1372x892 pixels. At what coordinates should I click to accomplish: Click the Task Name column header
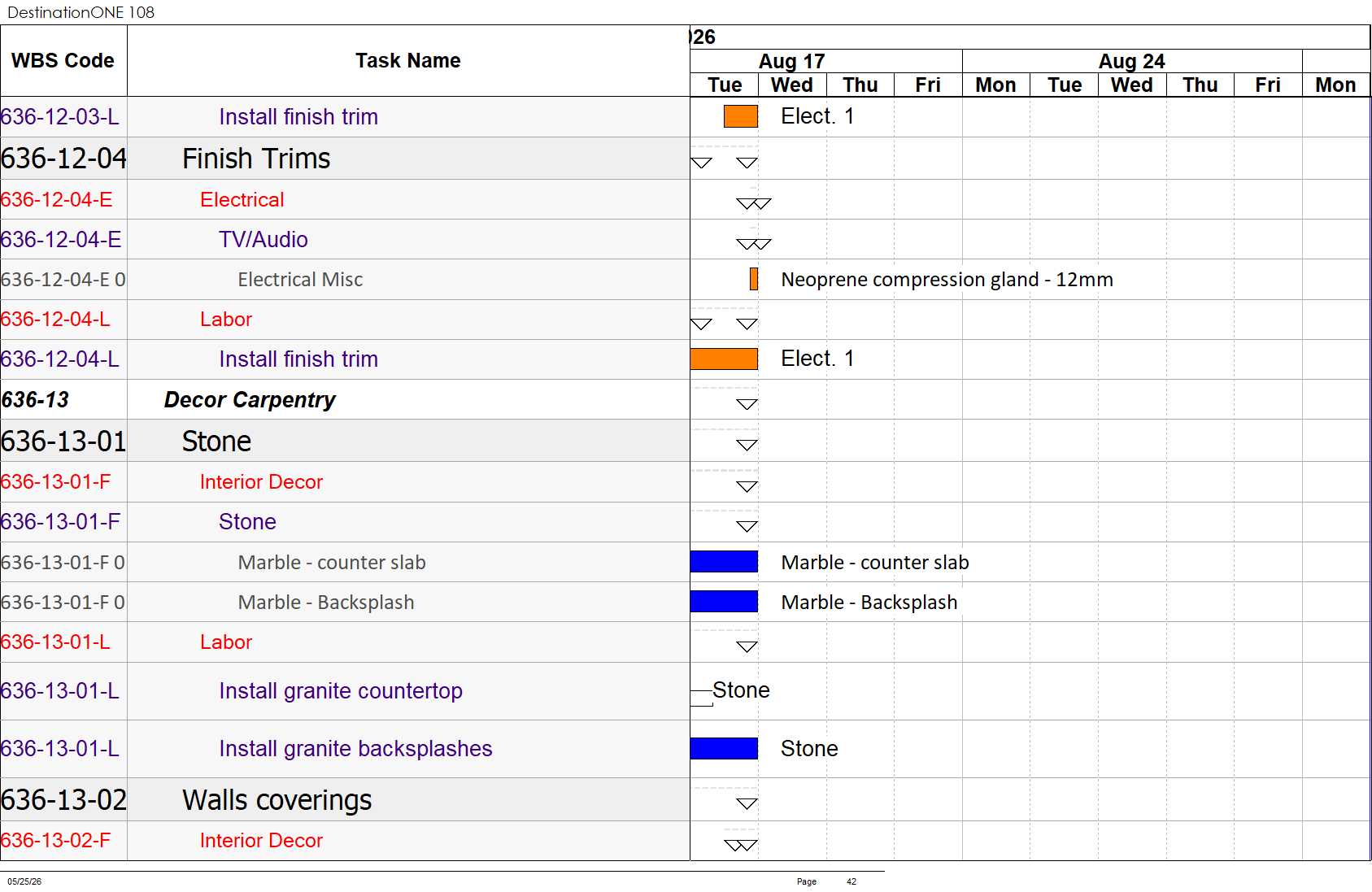[407, 61]
